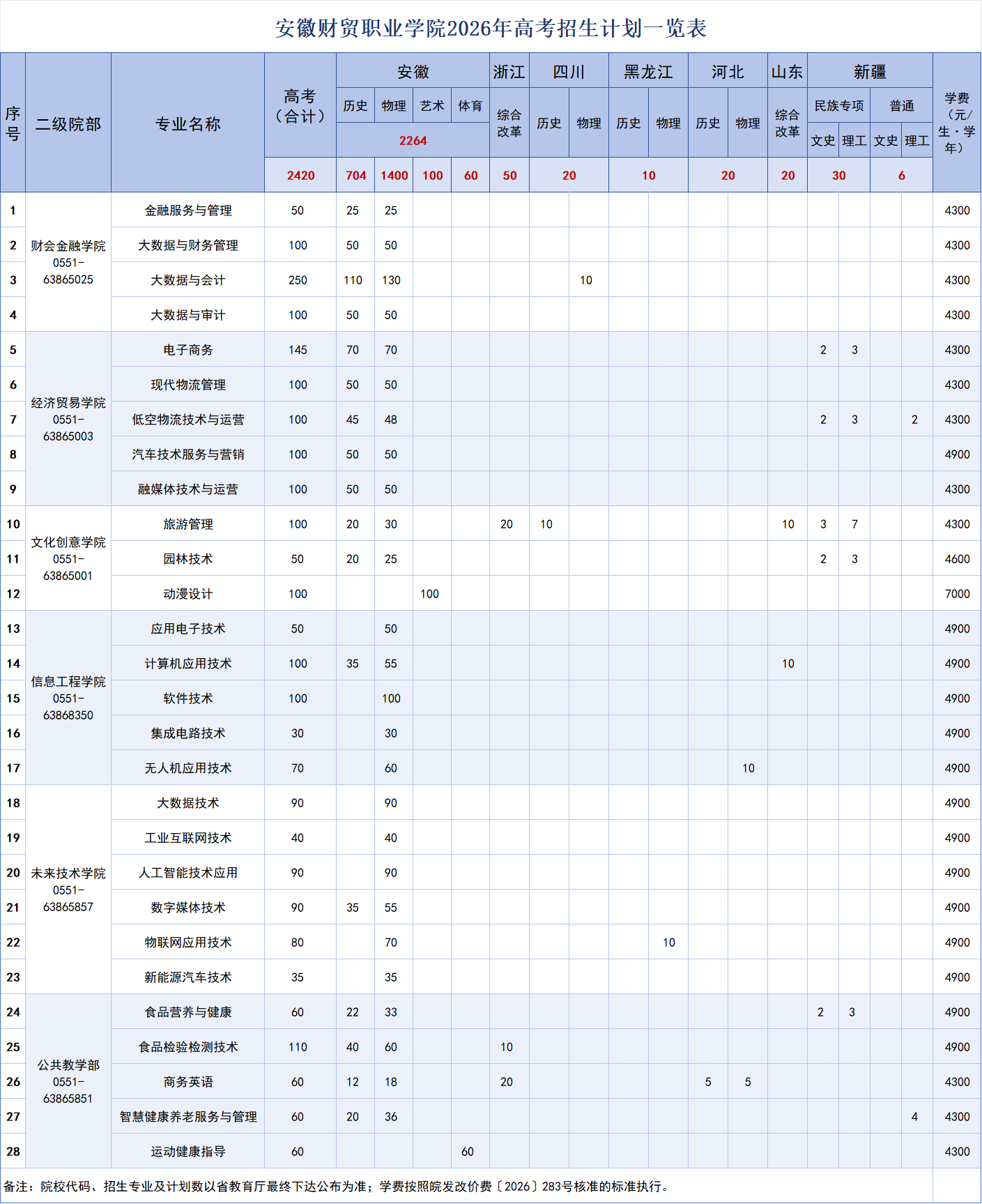Viewport: 982px width, 1204px height.
Task: Select the major 工业互联网技术
Action: (187, 837)
